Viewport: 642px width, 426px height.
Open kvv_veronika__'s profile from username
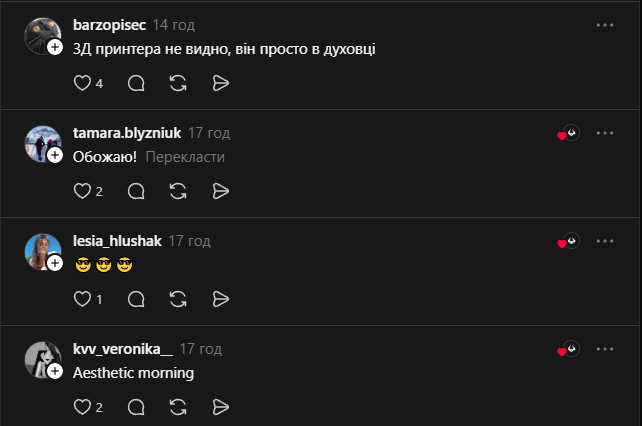pos(123,349)
